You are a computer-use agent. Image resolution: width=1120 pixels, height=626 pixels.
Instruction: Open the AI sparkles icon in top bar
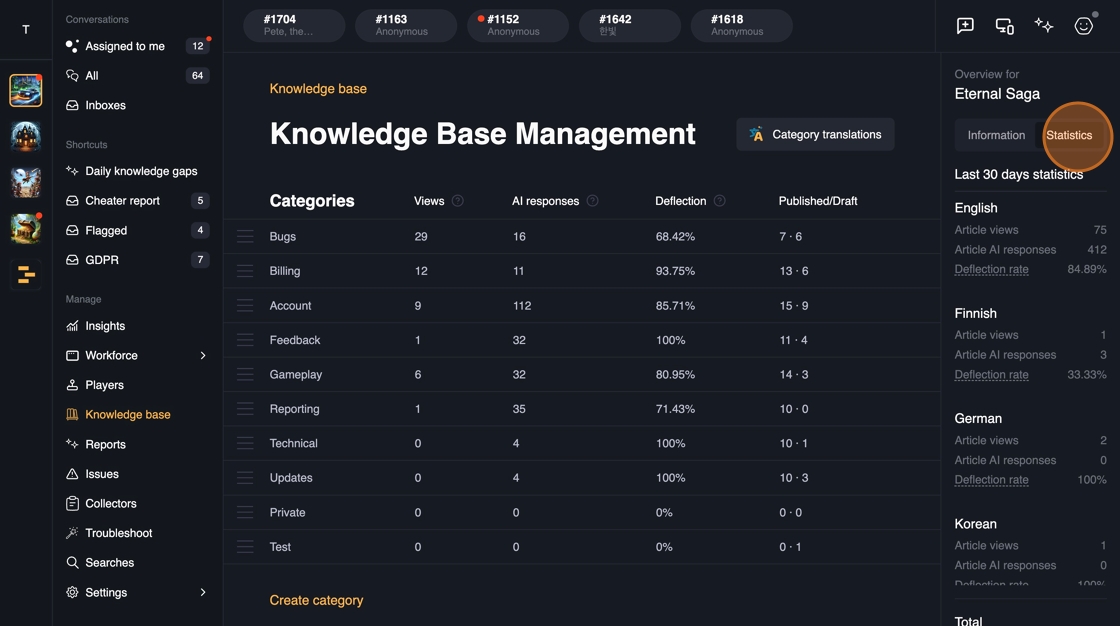(1044, 26)
